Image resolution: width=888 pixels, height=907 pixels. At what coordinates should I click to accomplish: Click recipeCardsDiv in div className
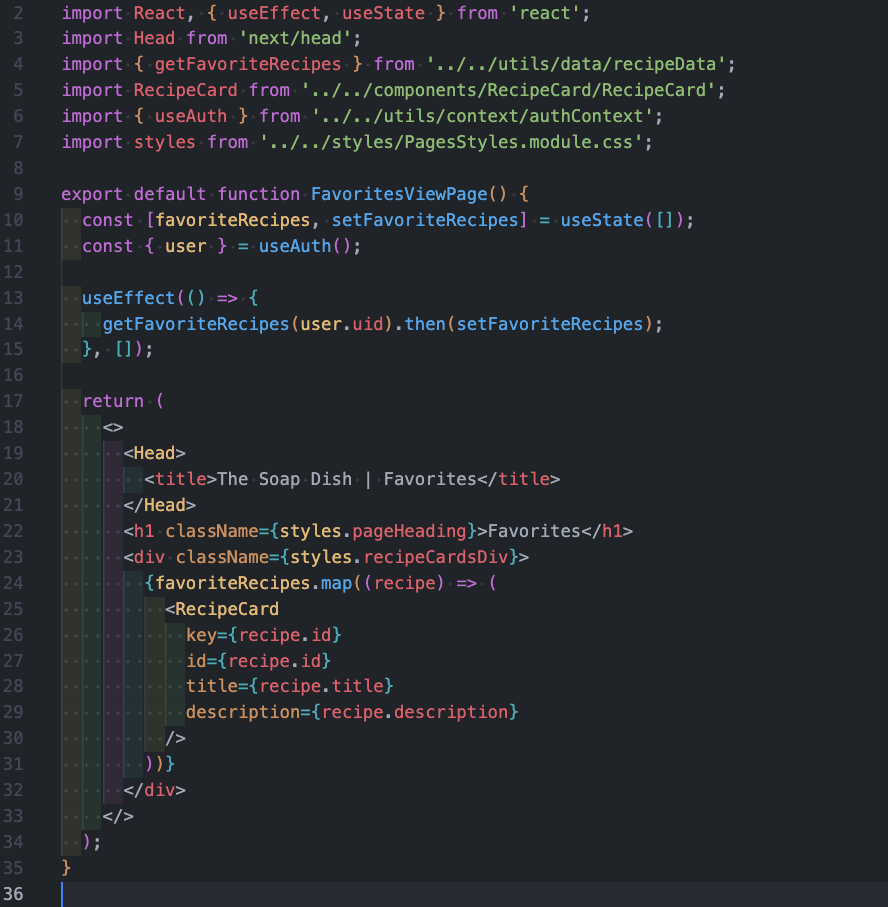436,557
